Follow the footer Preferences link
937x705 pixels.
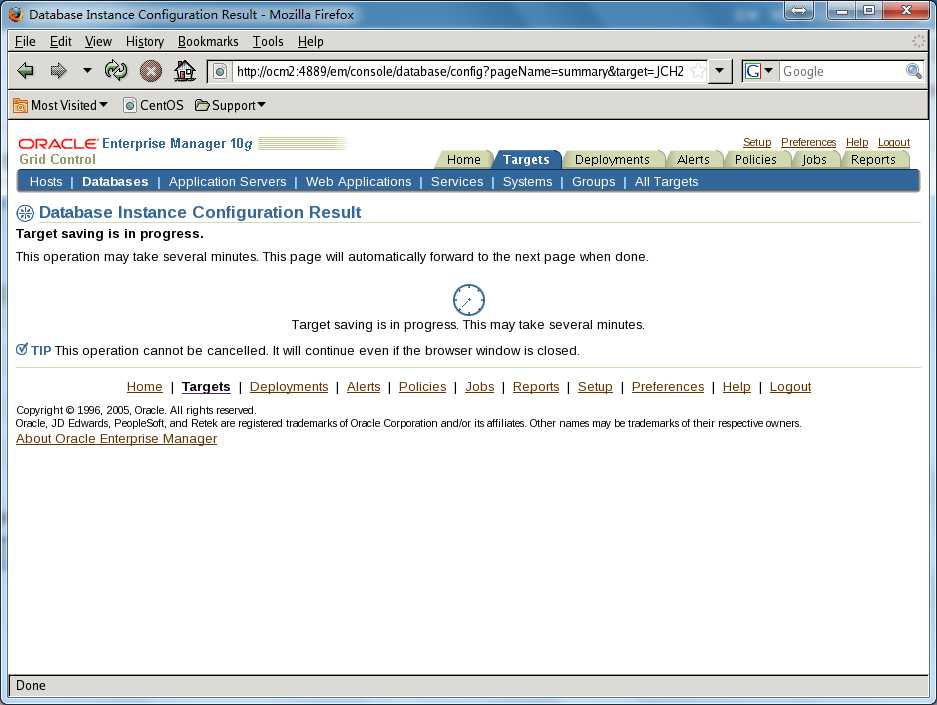668,387
